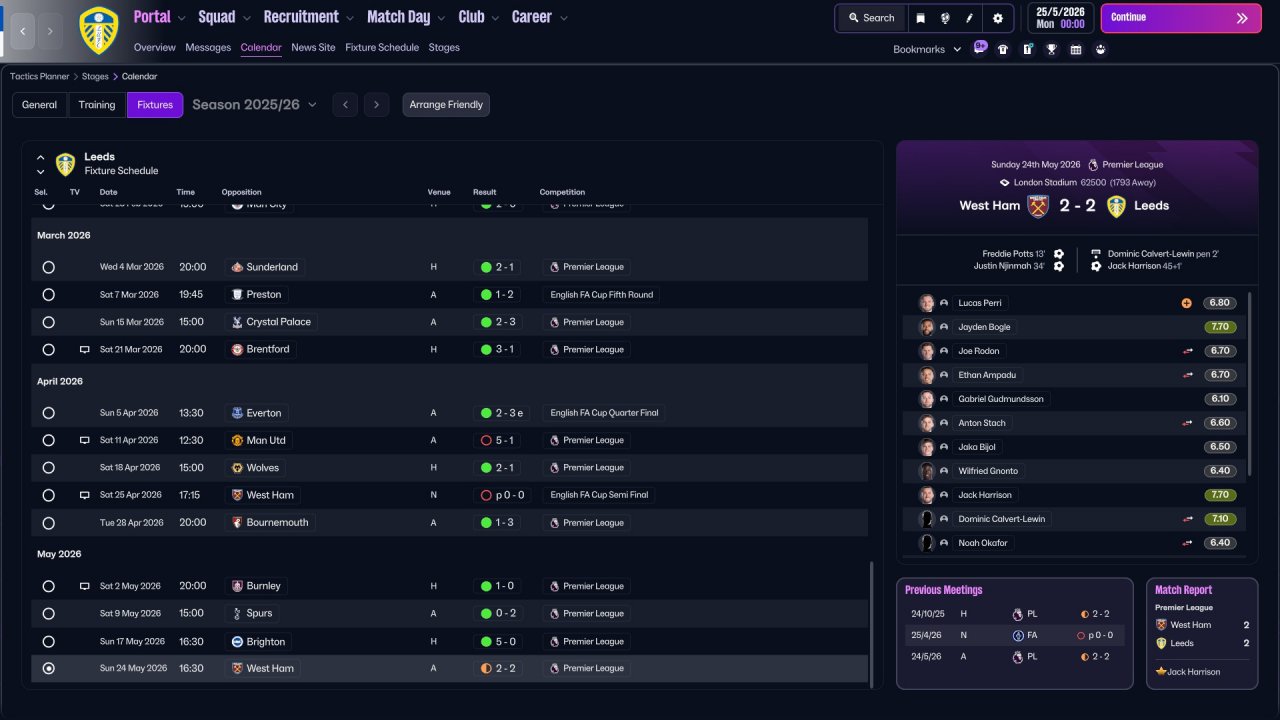Expand the Bookmarks dropdown
The height and width of the screenshot is (720, 1280).
click(x=927, y=49)
